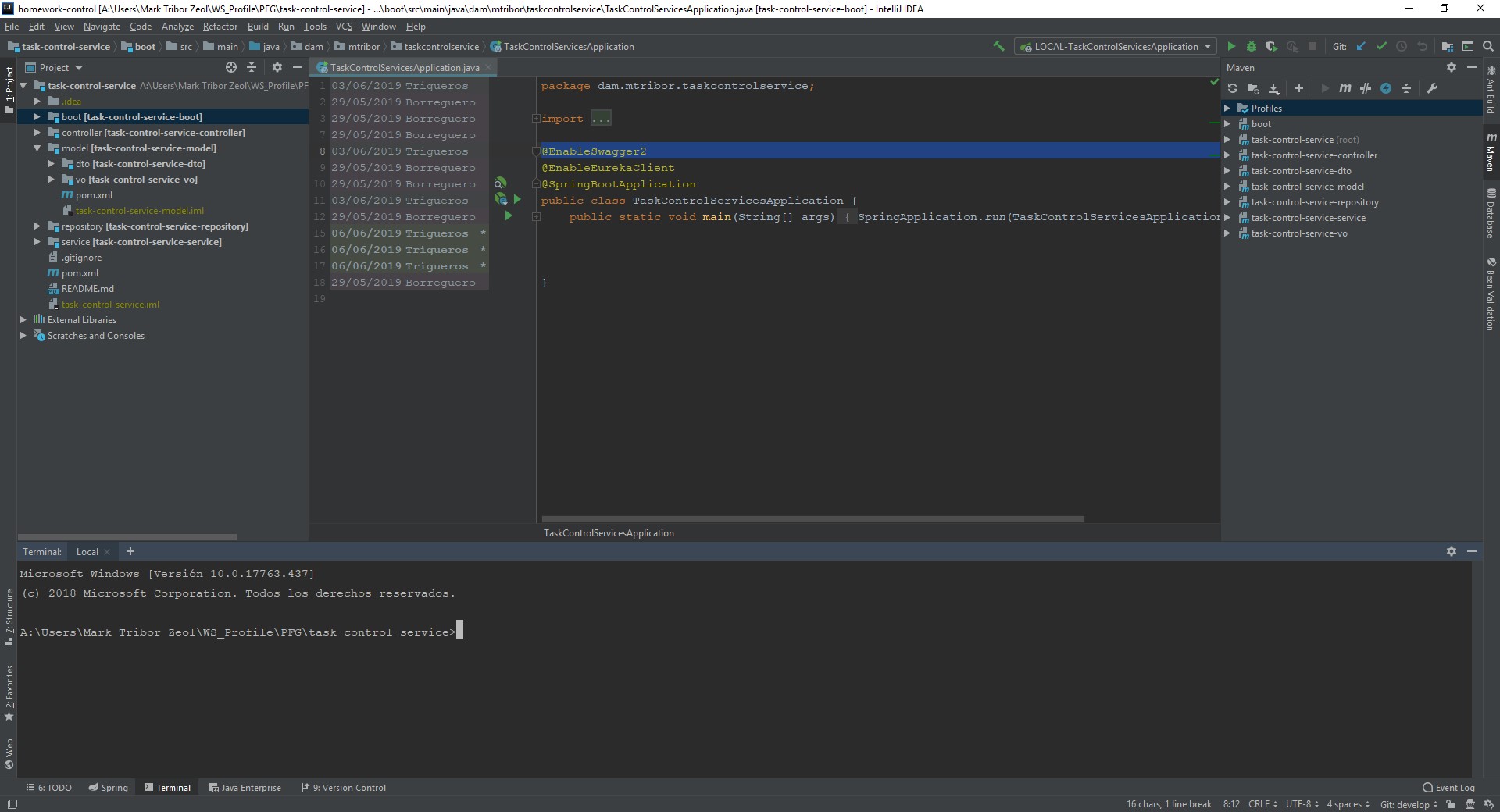Hide the Terminal tool window
This screenshot has width=1500, height=812.
(1472, 551)
